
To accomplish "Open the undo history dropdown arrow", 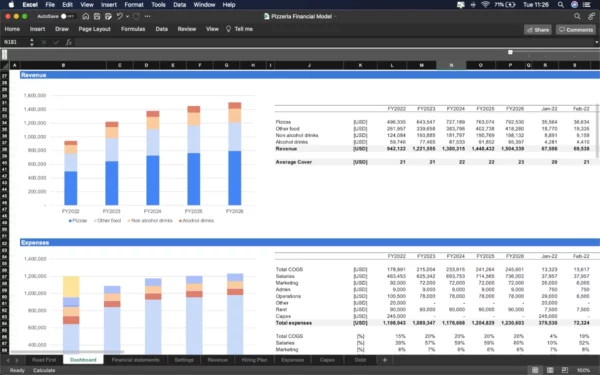I will pos(127,16).
